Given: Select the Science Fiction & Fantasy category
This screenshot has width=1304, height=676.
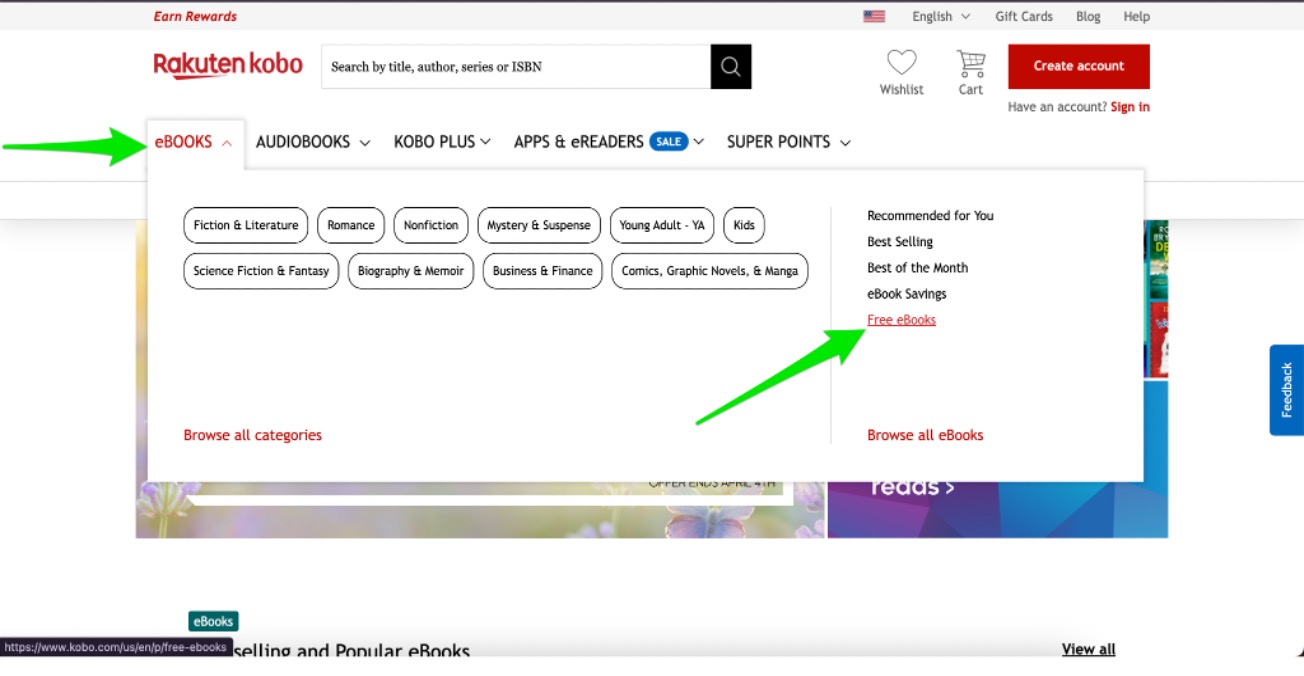Looking at the screenshot, I should (x=261, y=271).
